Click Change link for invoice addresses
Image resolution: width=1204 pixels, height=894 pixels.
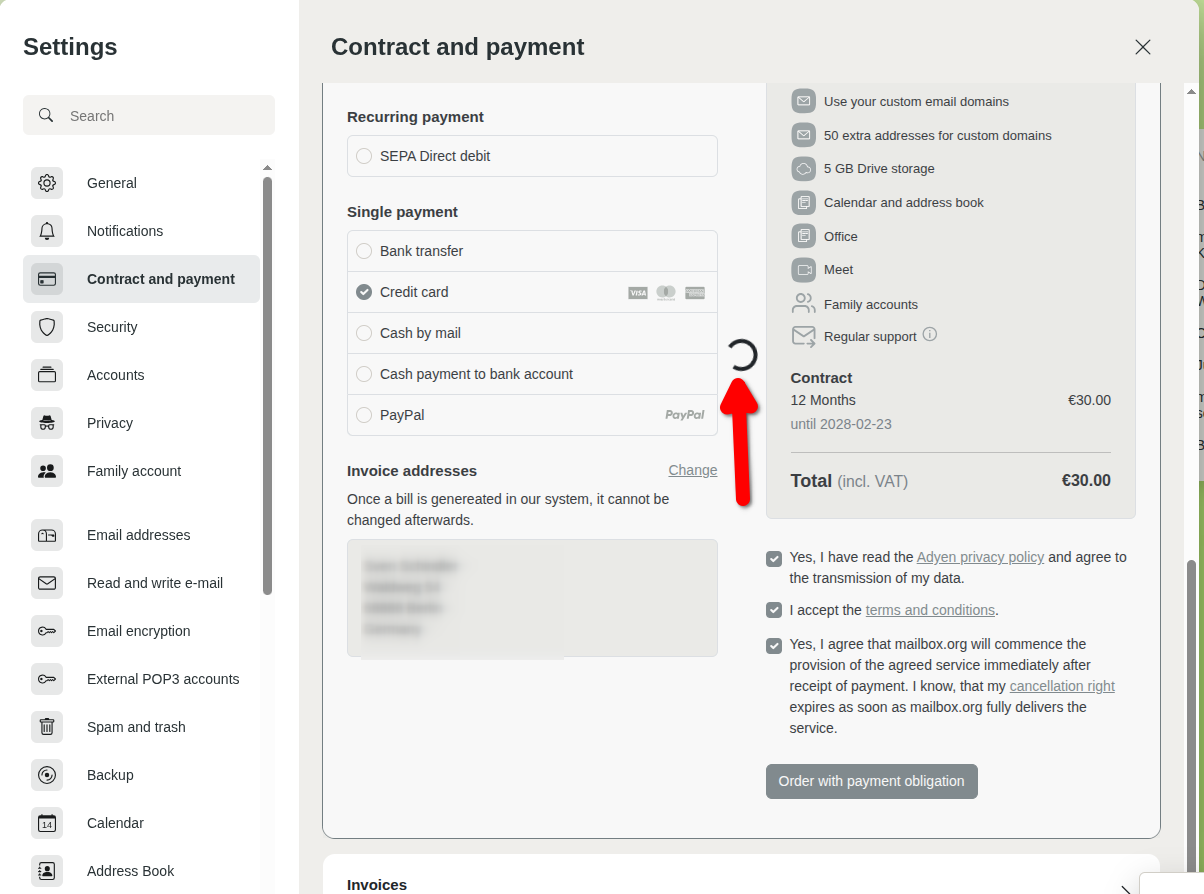click(692, 470)
